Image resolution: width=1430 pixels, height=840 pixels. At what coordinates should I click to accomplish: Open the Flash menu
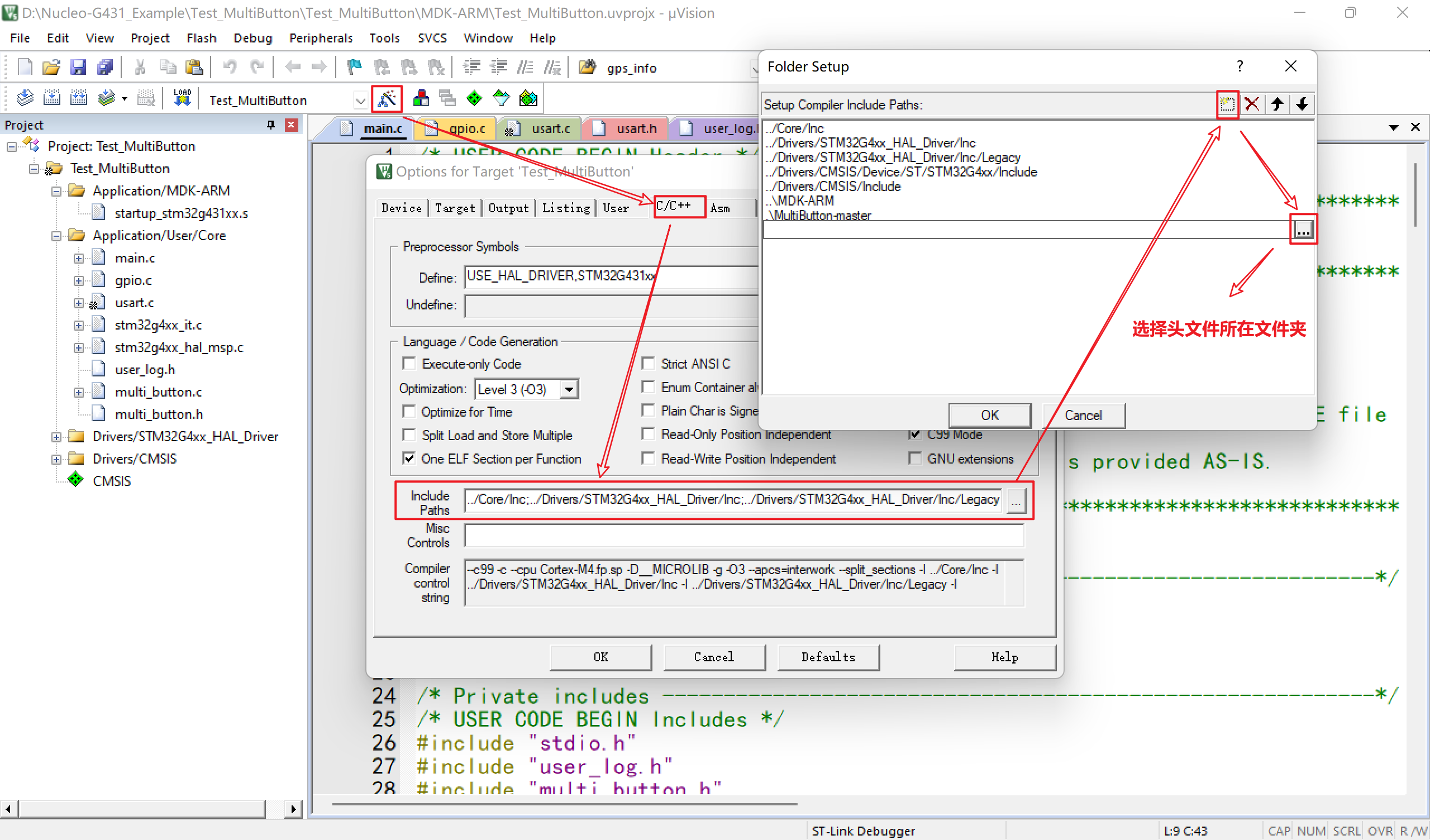202,38
